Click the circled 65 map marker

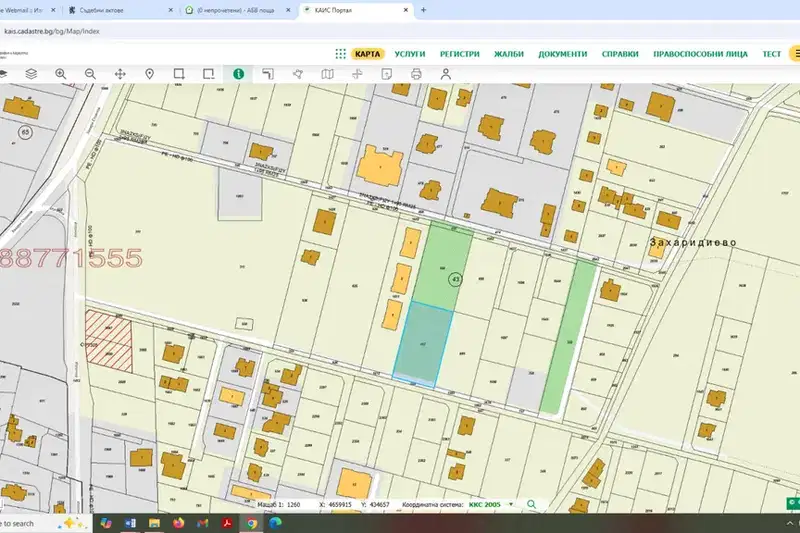[x=26, y=133]
